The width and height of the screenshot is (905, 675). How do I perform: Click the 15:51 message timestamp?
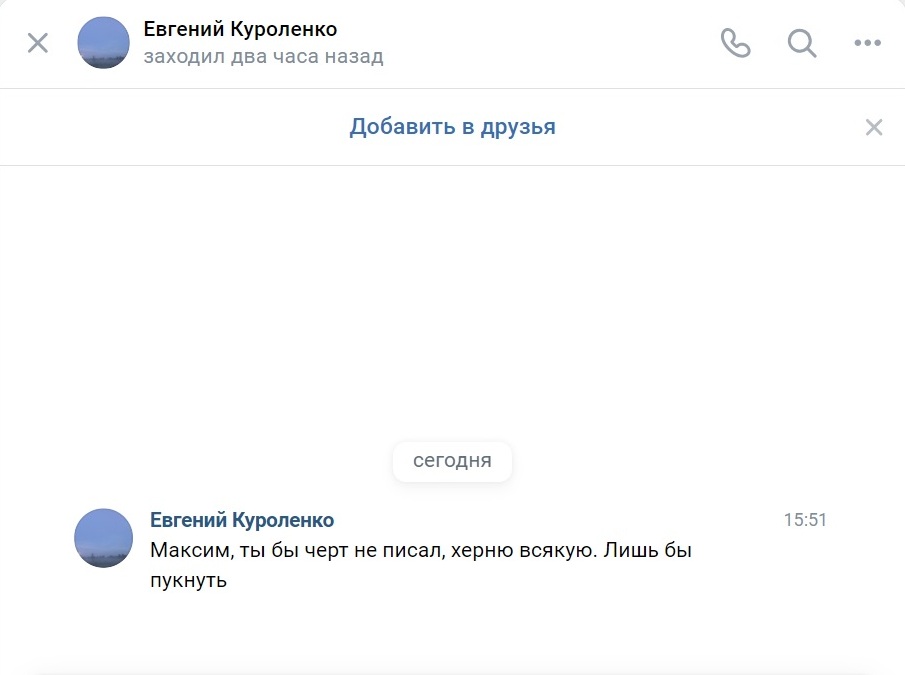(x=805, y=520)
